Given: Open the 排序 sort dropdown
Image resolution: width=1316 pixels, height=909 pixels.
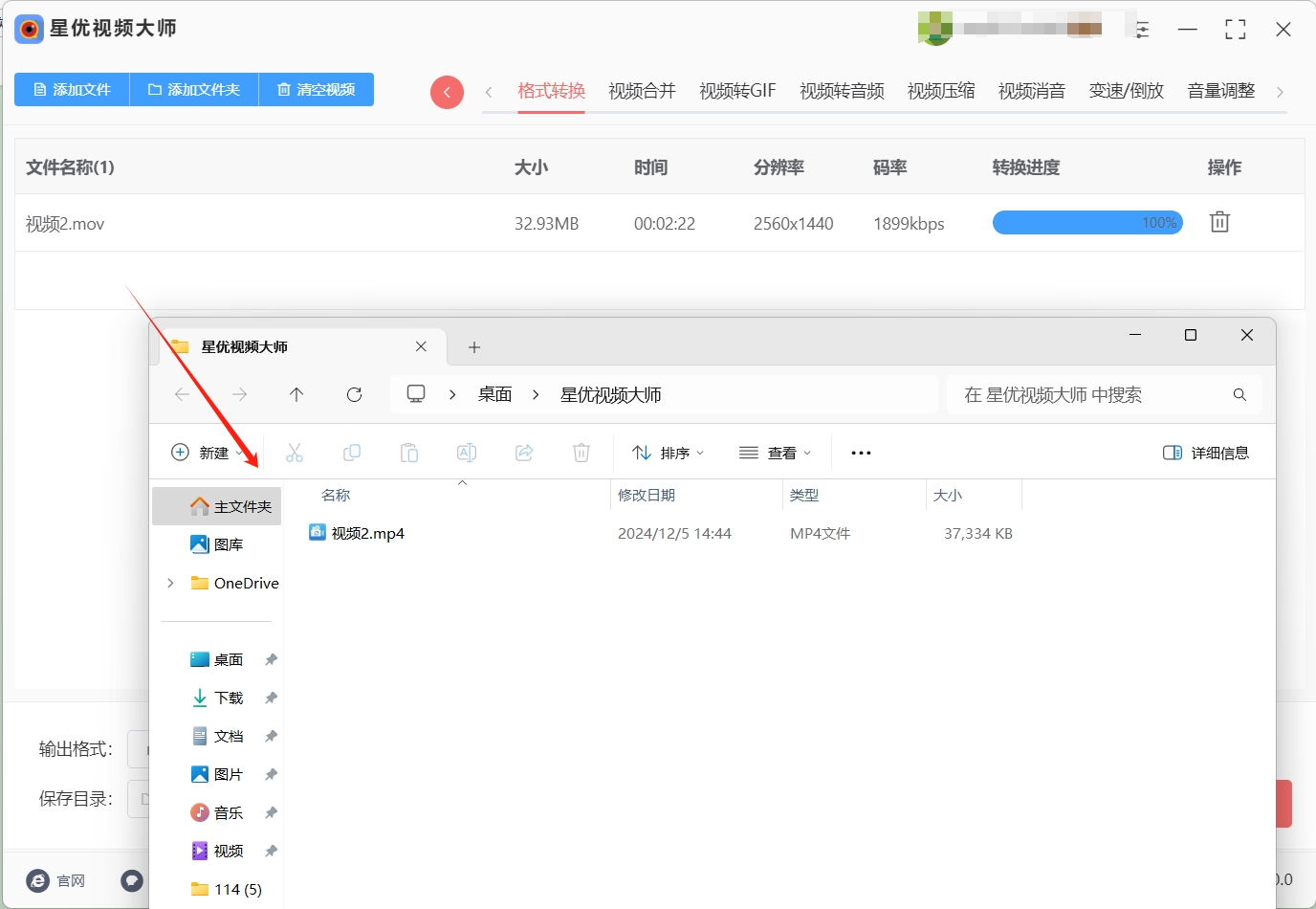Looking at the screenshot, I should tap(669, 453).
